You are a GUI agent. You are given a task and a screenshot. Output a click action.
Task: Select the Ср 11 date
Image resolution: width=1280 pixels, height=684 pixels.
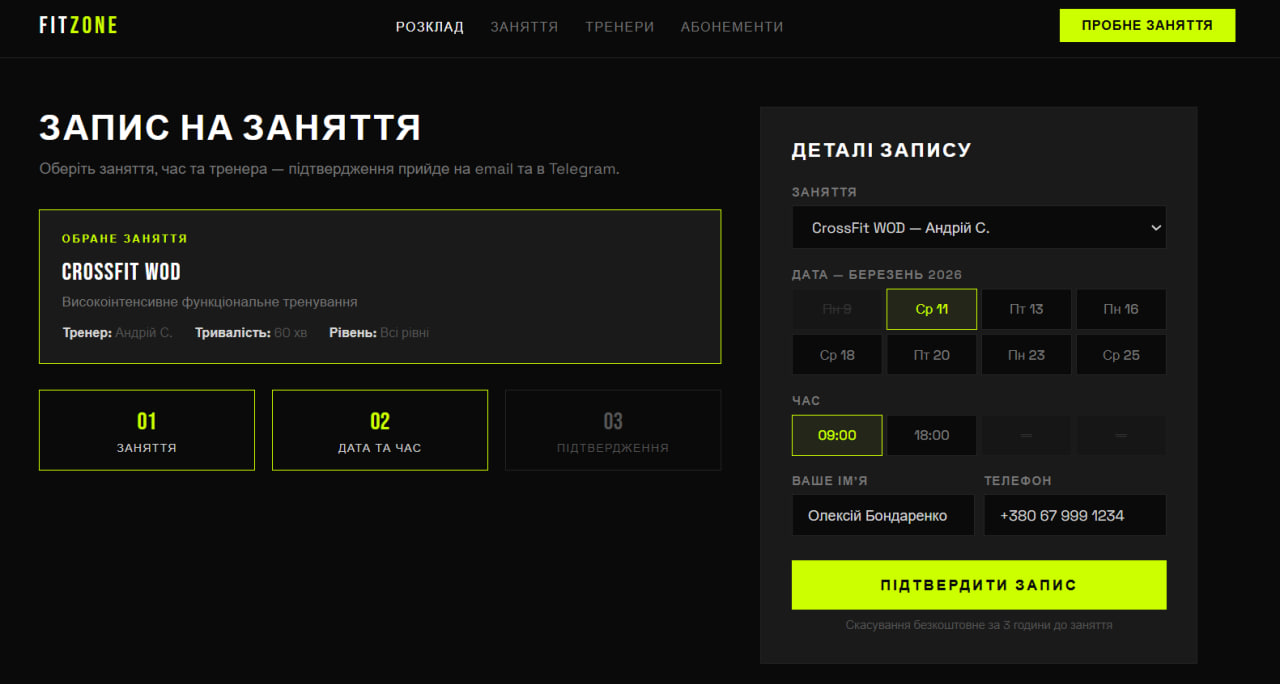click(x=931, y=309)
